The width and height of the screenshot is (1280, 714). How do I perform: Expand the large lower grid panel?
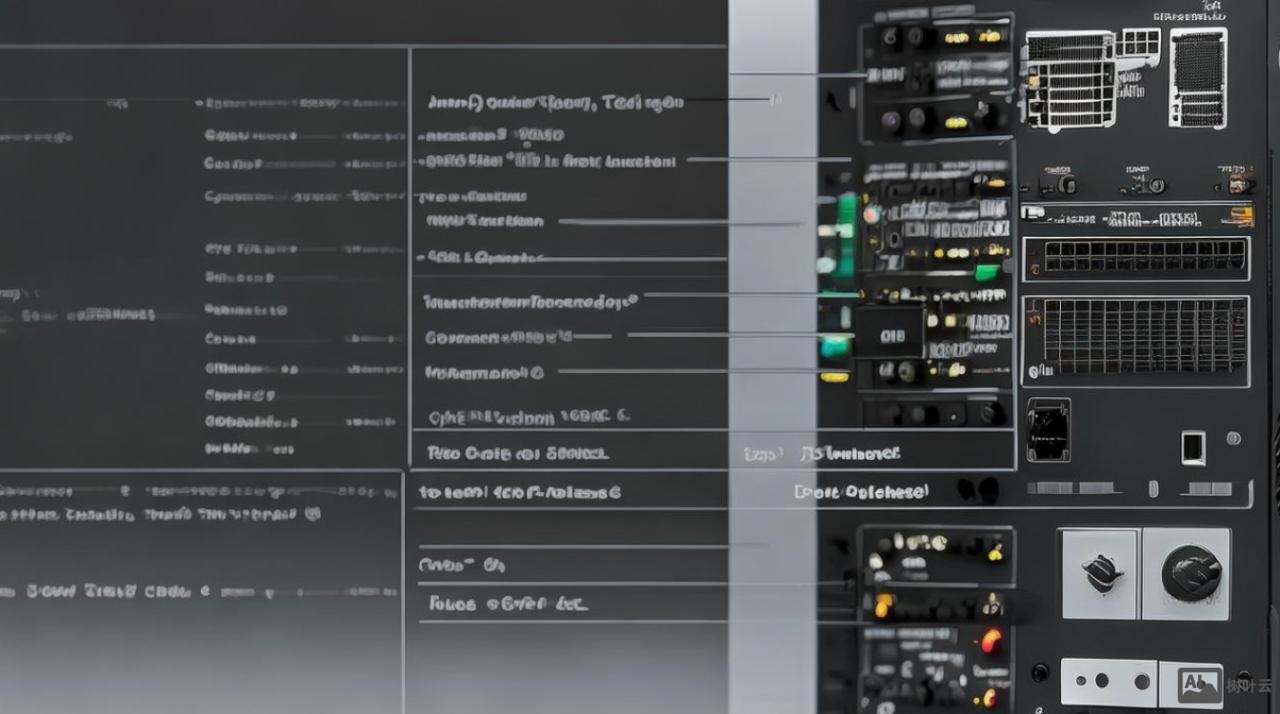1136,340
